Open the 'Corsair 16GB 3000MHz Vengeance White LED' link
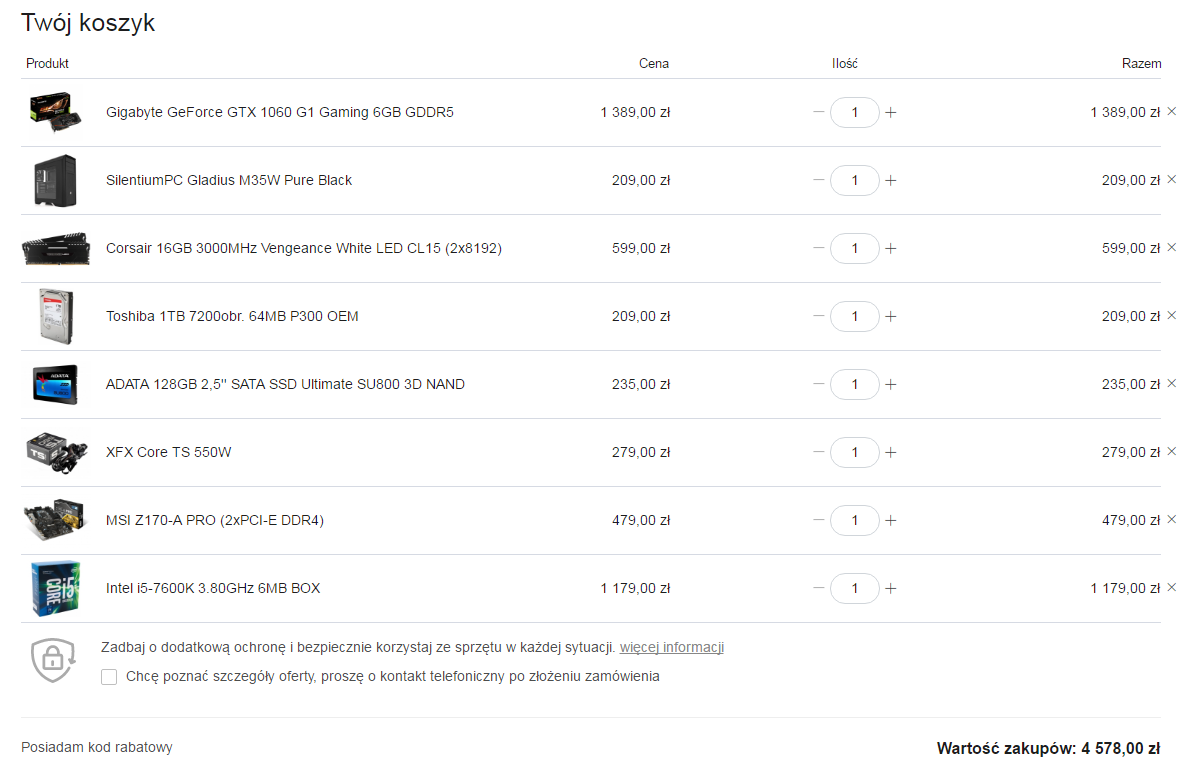The height and width of the screenshot is (766, 1197). tap(304, 248)
